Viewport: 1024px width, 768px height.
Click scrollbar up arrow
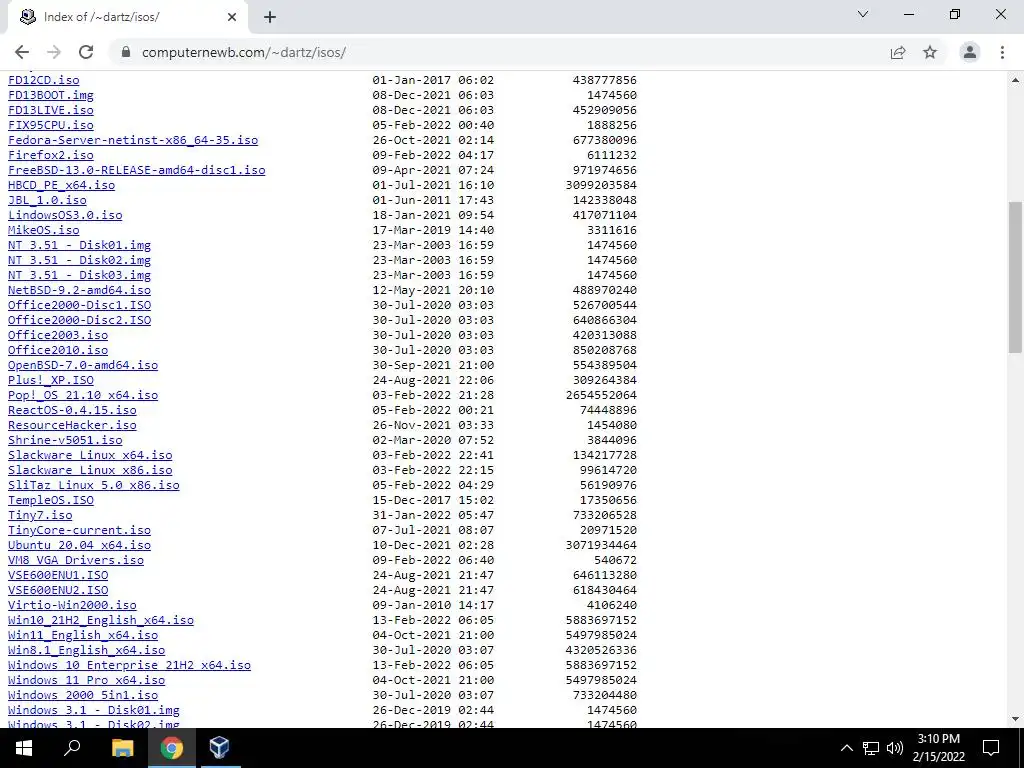pos(1015,80)
